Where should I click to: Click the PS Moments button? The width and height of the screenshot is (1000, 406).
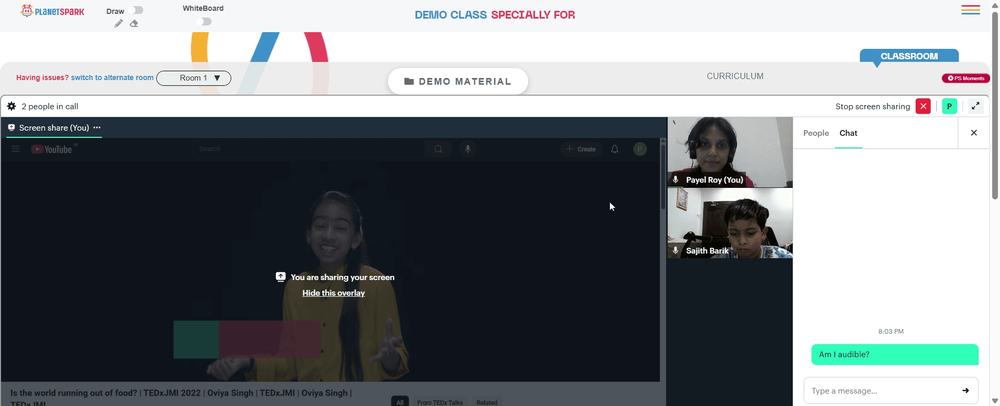coord(966,78)
